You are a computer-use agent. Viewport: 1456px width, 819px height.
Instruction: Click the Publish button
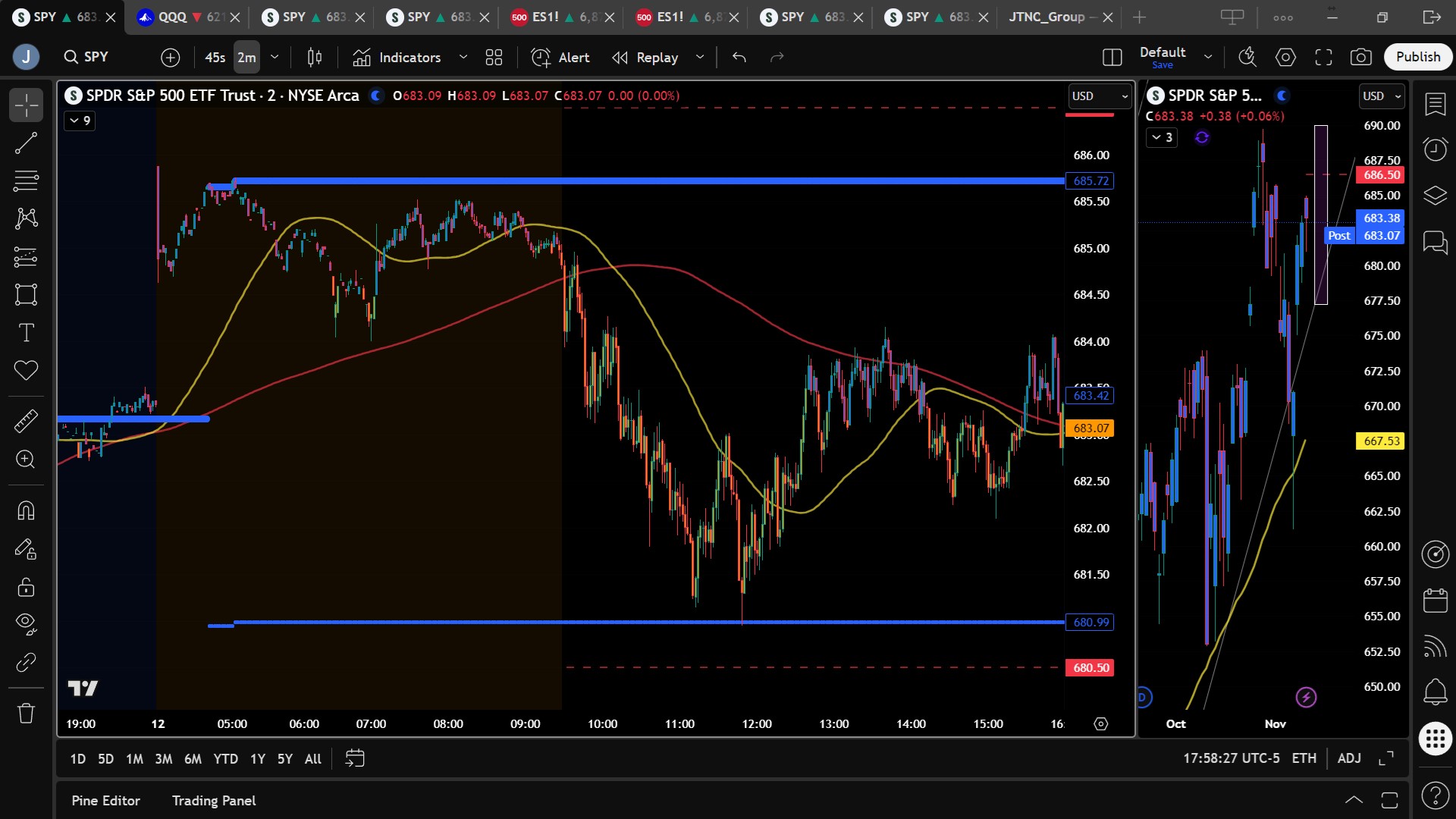point(1417,57)
